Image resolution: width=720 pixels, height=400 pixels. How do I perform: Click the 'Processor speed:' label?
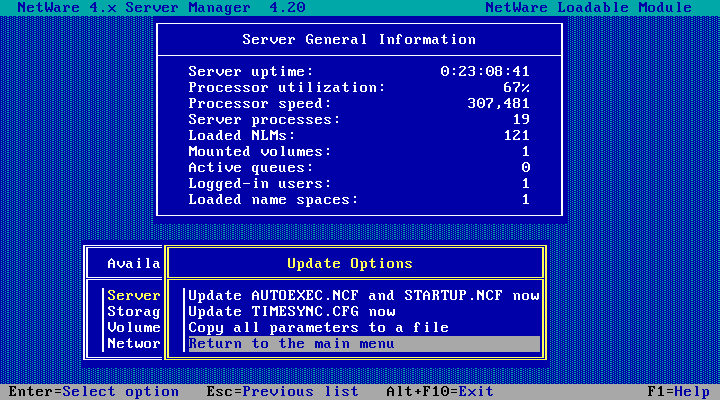pos(260,103)
